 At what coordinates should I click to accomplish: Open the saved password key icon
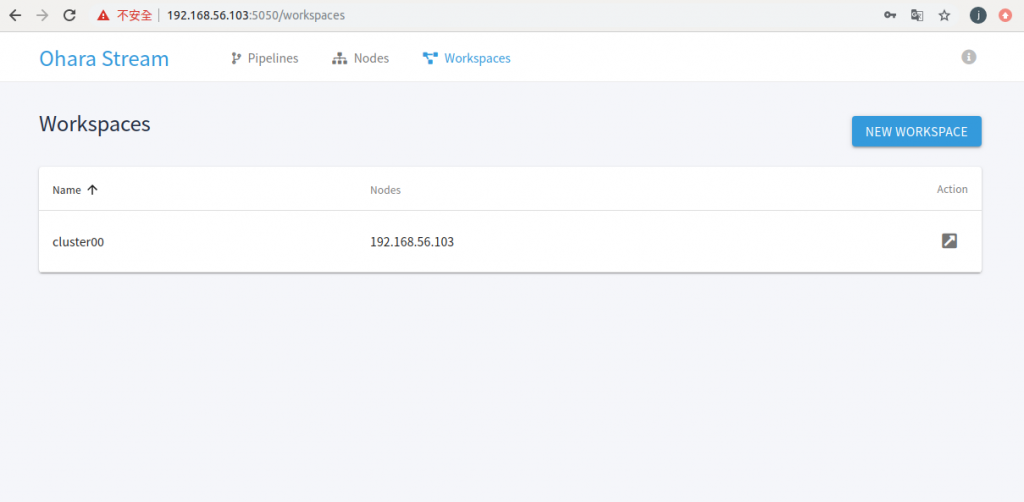point(890,16)
